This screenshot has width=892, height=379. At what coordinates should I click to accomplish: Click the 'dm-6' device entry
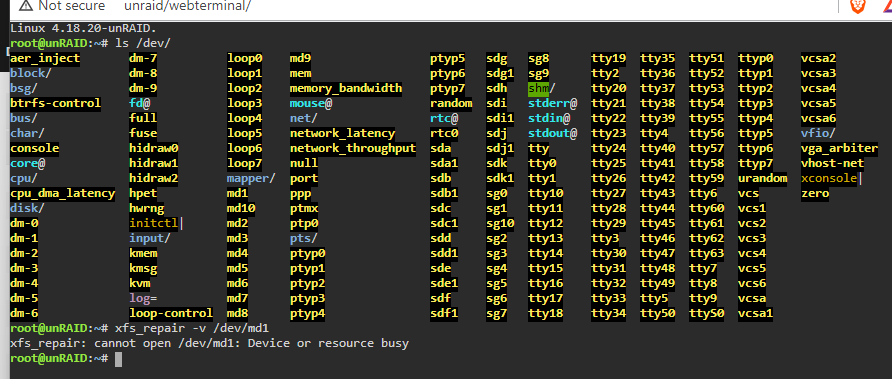[24, 313]
